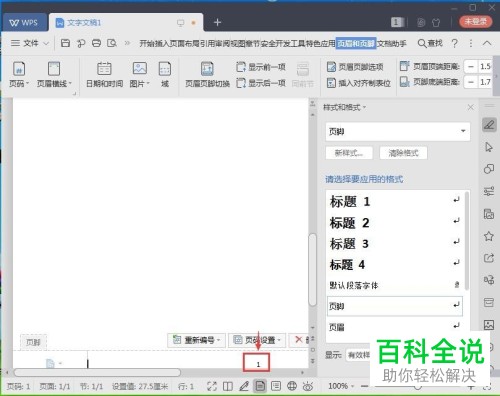Click the save icon in quick access toolbar
The image size is (500, 396).
[x=65, y=43]
